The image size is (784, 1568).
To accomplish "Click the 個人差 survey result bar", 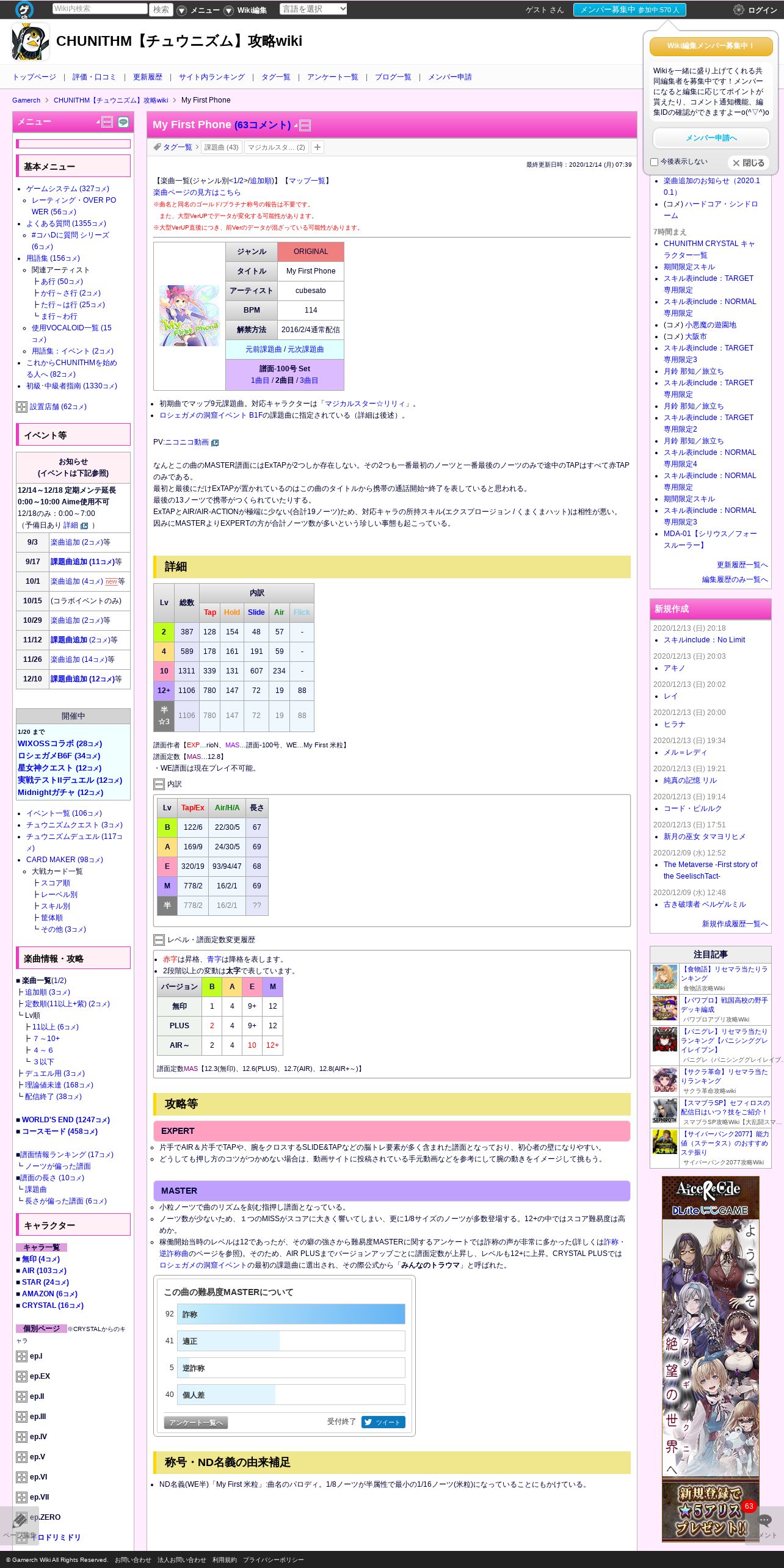I will pos(291,1395).
